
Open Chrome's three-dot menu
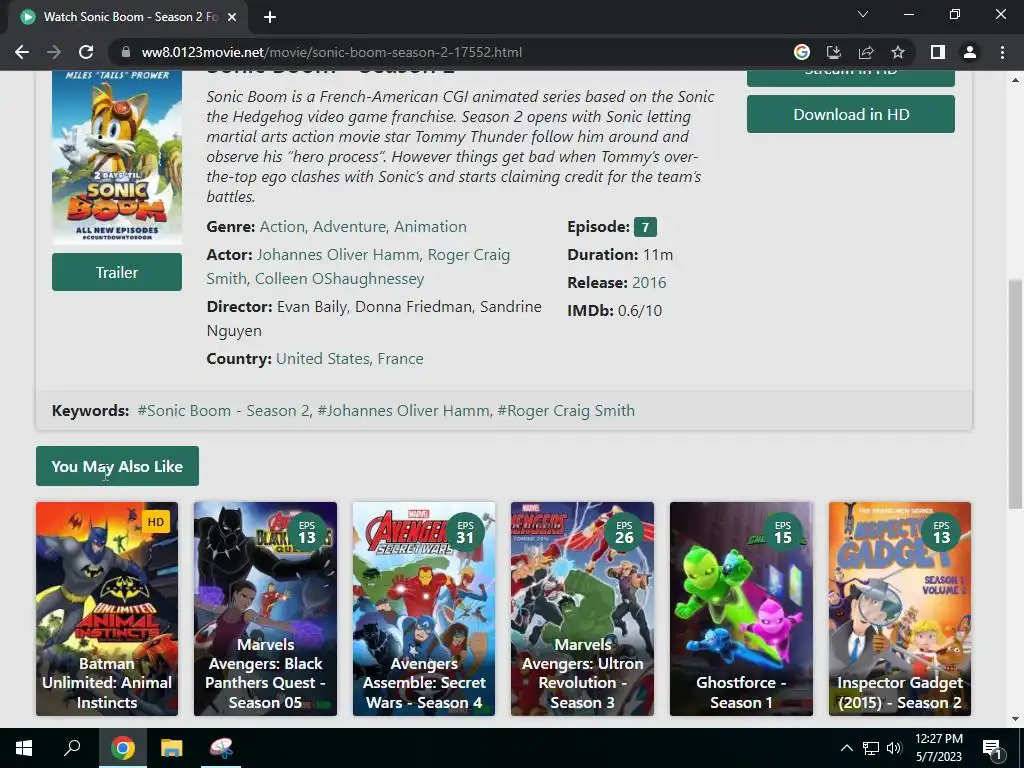(1002, 52)
